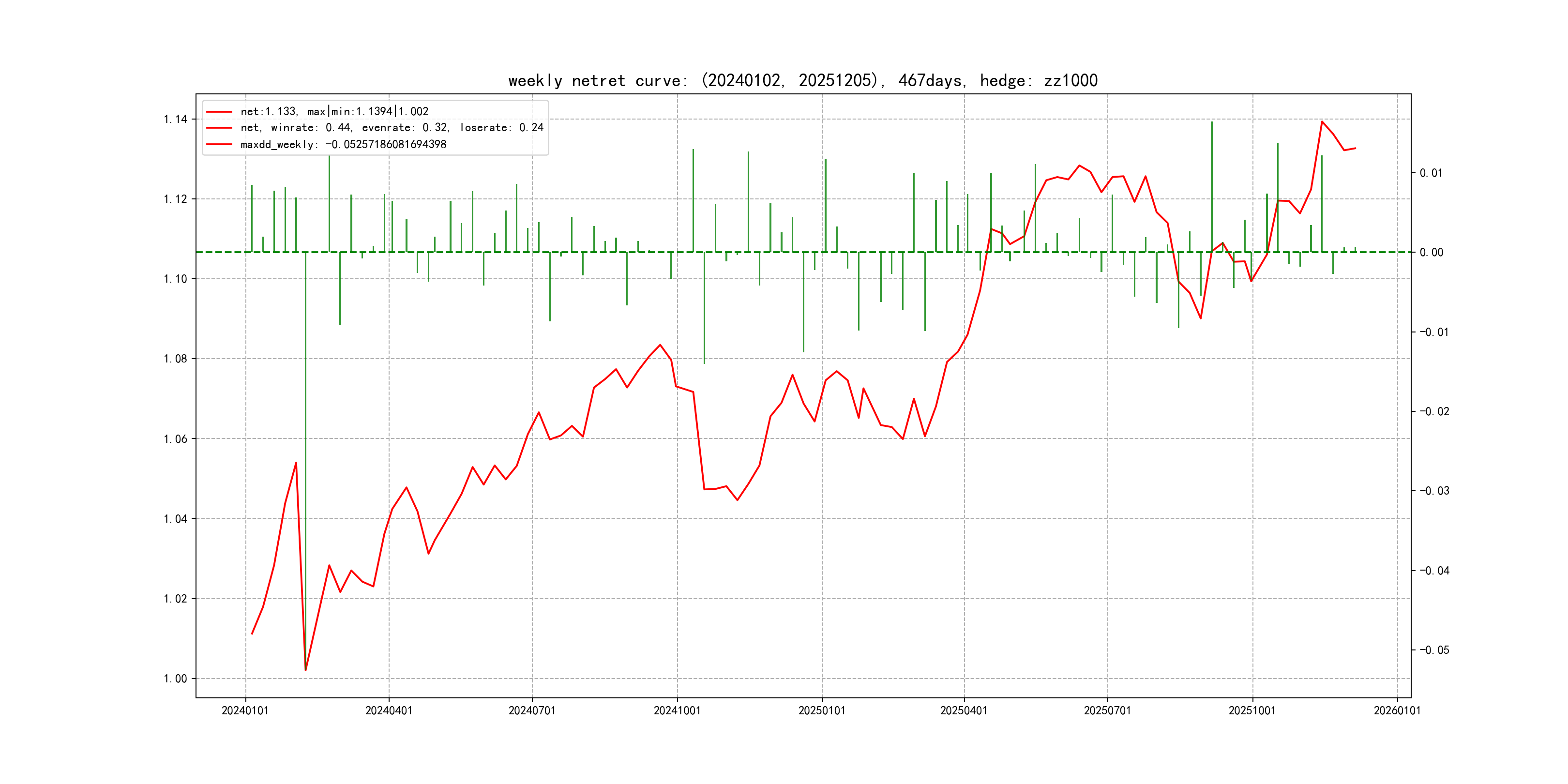Click the 20251001 x-axis date label

coord(1252,711)
